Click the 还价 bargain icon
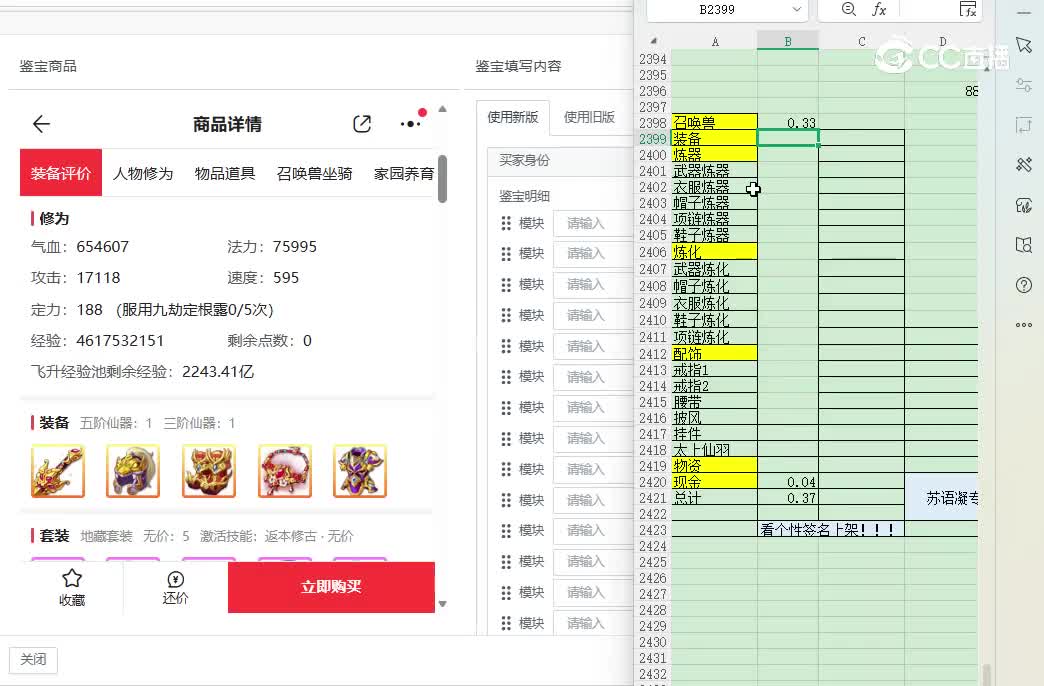1044x686 pixels. (x=175, y=579)
